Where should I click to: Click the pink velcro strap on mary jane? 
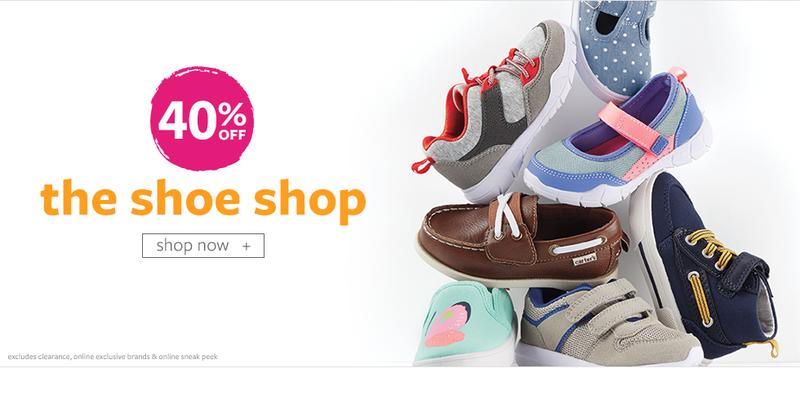(x=633, y=127)
